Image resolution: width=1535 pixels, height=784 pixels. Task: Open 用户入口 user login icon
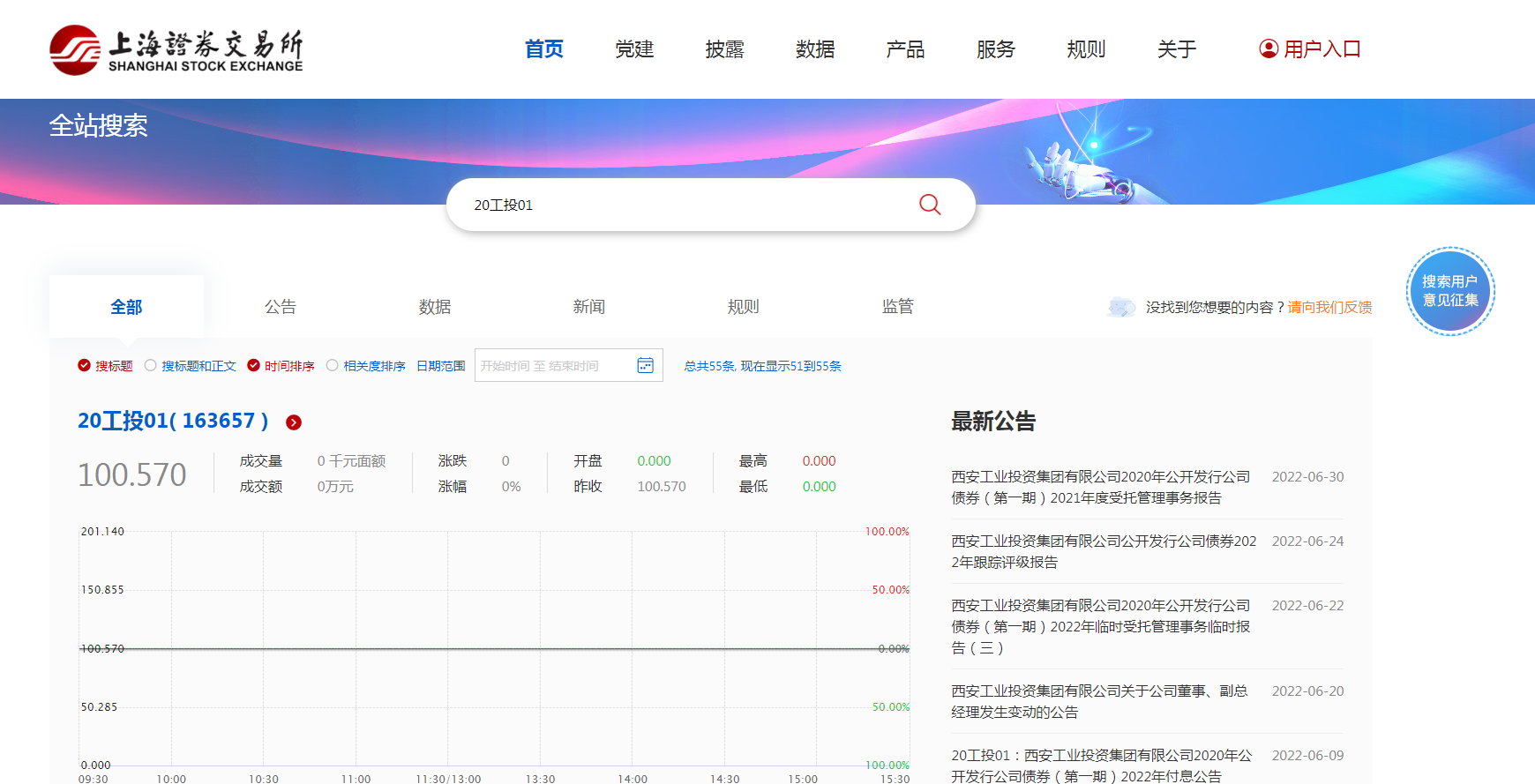coord(1268,49)
